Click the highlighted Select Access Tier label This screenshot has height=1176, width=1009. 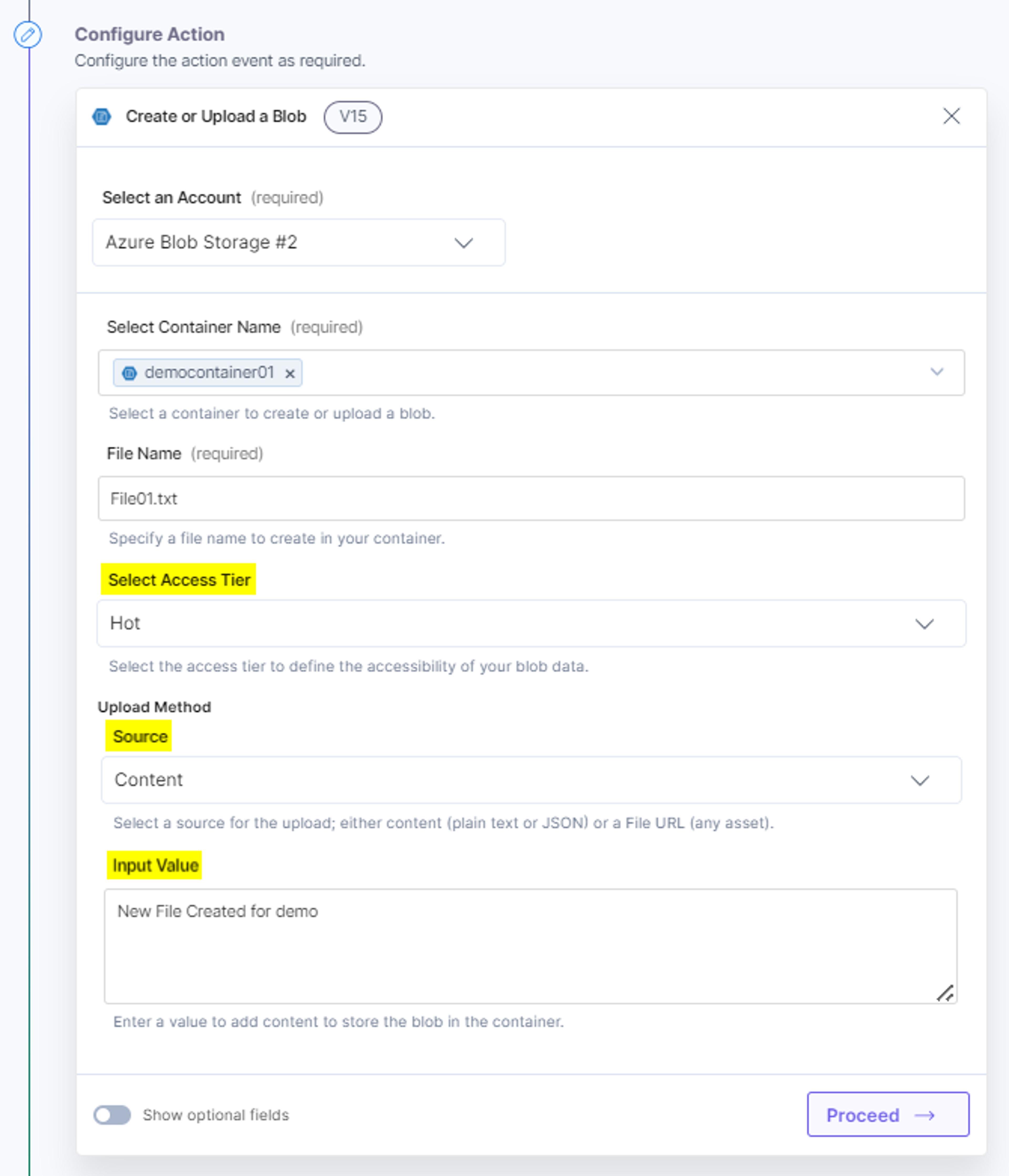point(179,580)
